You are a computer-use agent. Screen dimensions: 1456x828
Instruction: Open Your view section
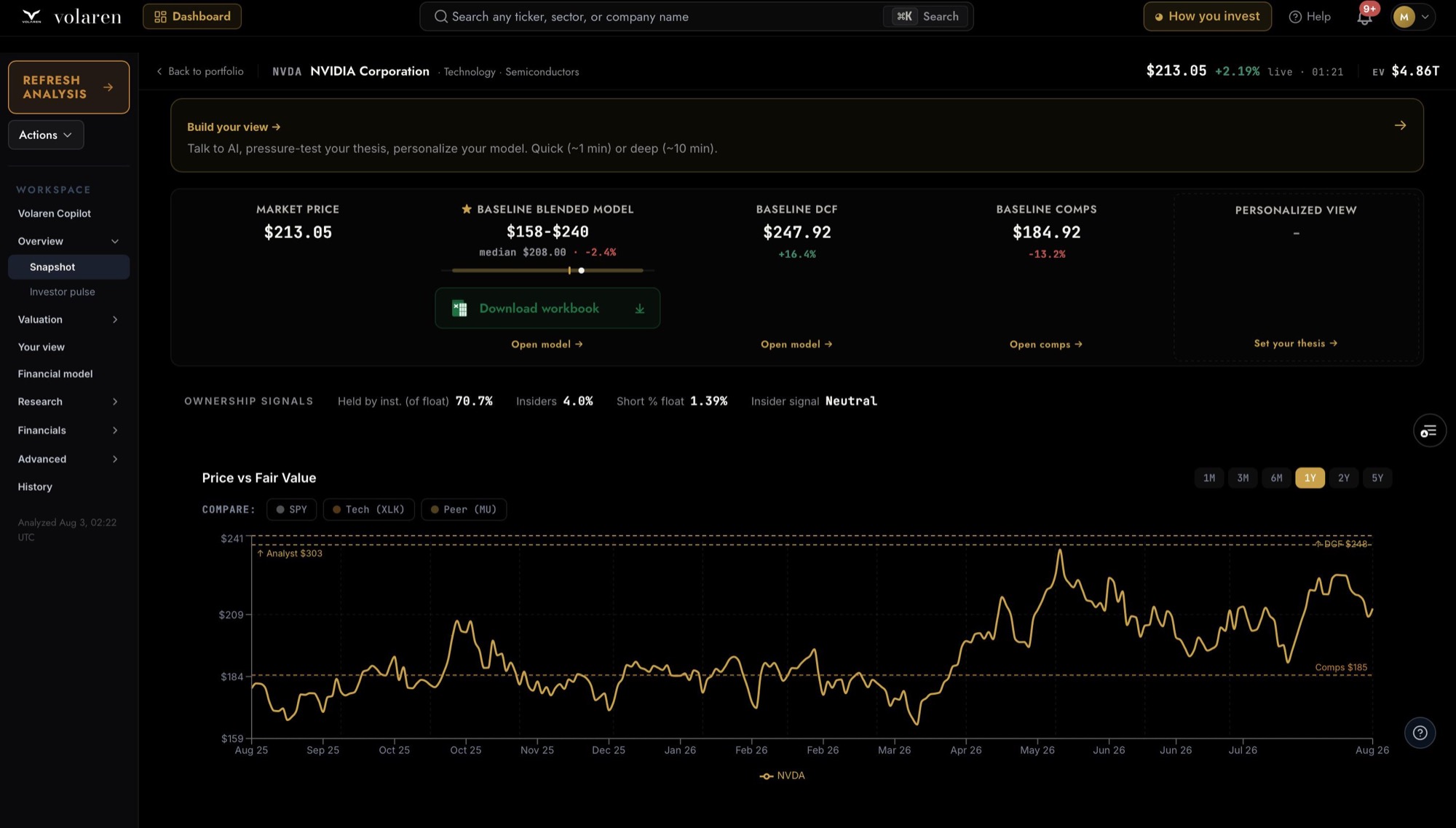(x=41, y=347)
